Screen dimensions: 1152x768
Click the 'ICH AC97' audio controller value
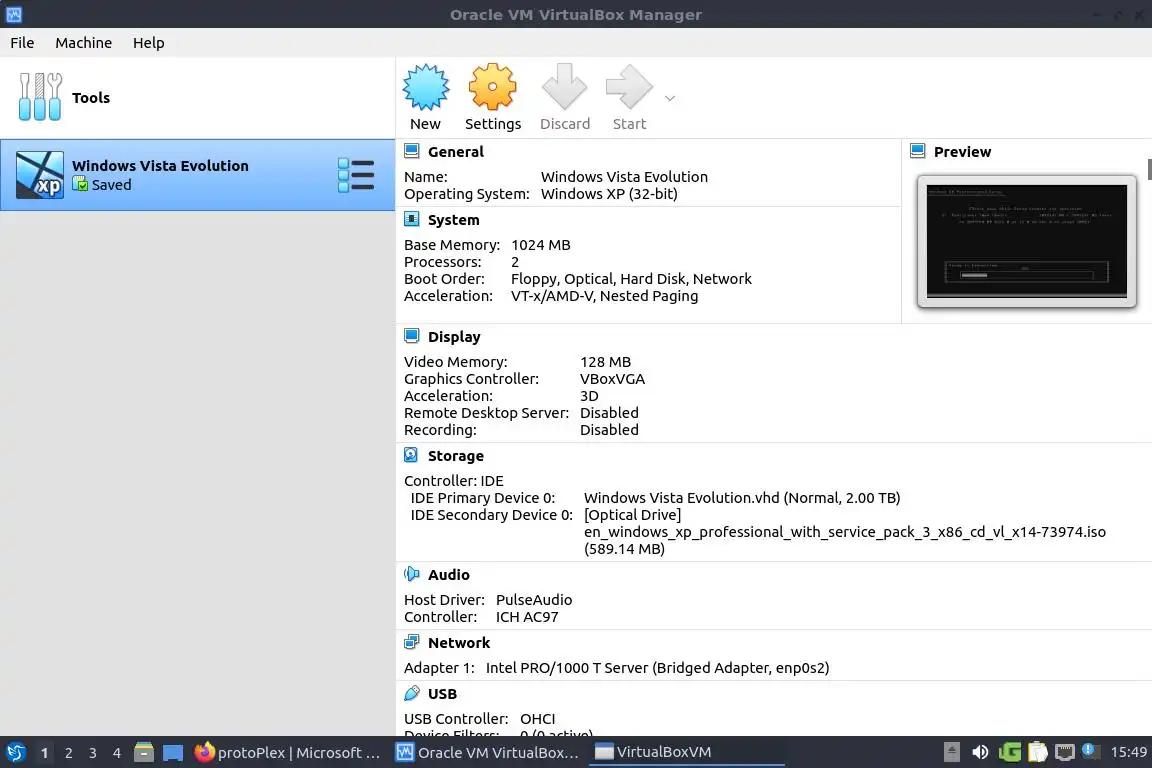pyautogui.click(x=527, y=617)
